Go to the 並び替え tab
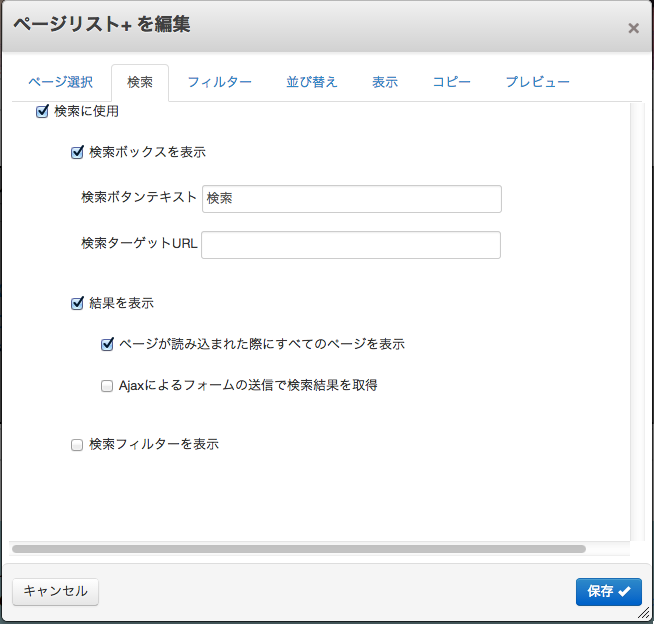Screen dimensions: 654x624 click(312, 82)
